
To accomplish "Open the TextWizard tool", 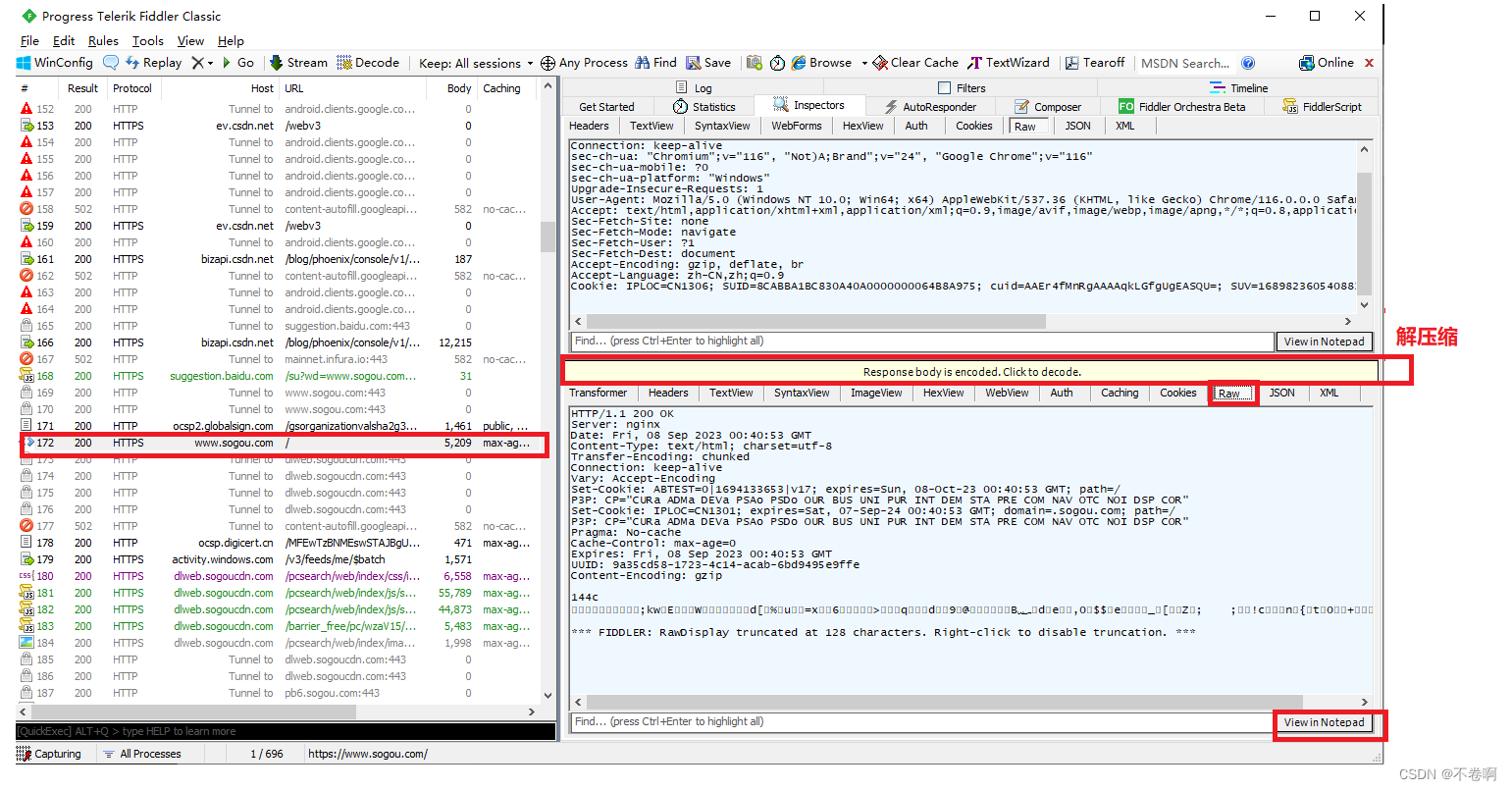I will (x=1009, y=63).
